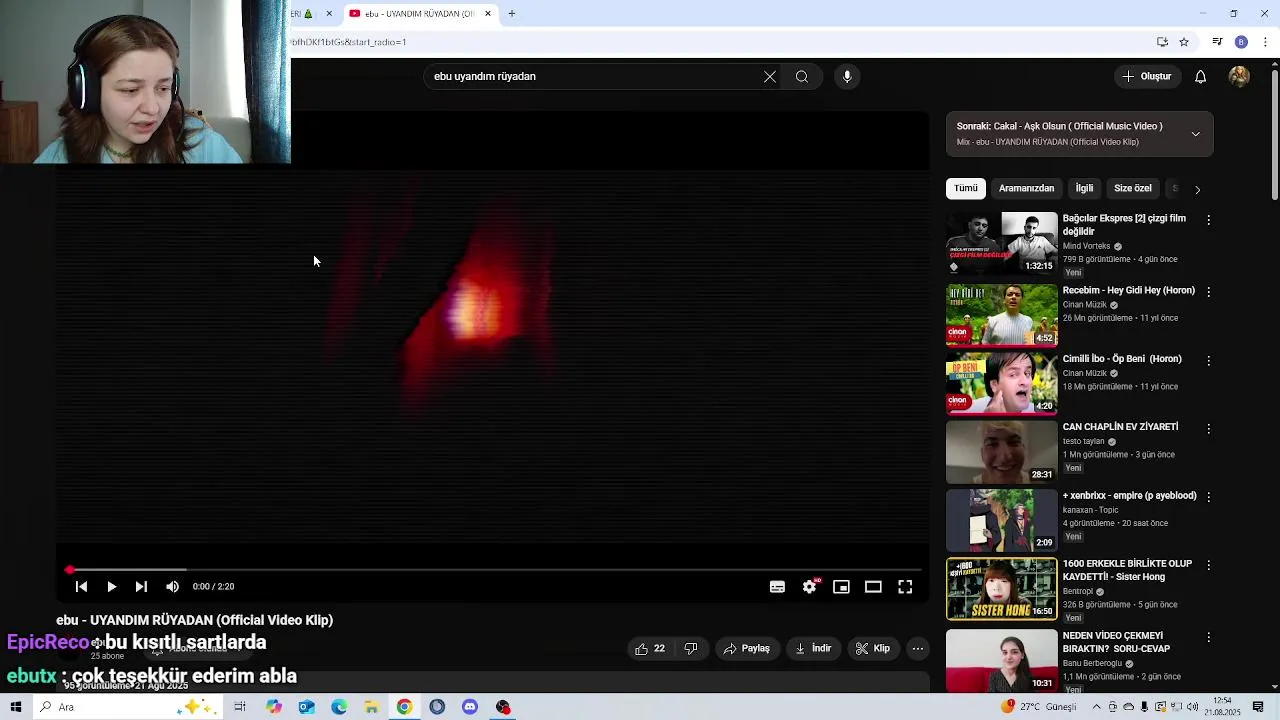Select the İlgili filter chip
Screen dimensions: 1280x720
click(1084, 188)
